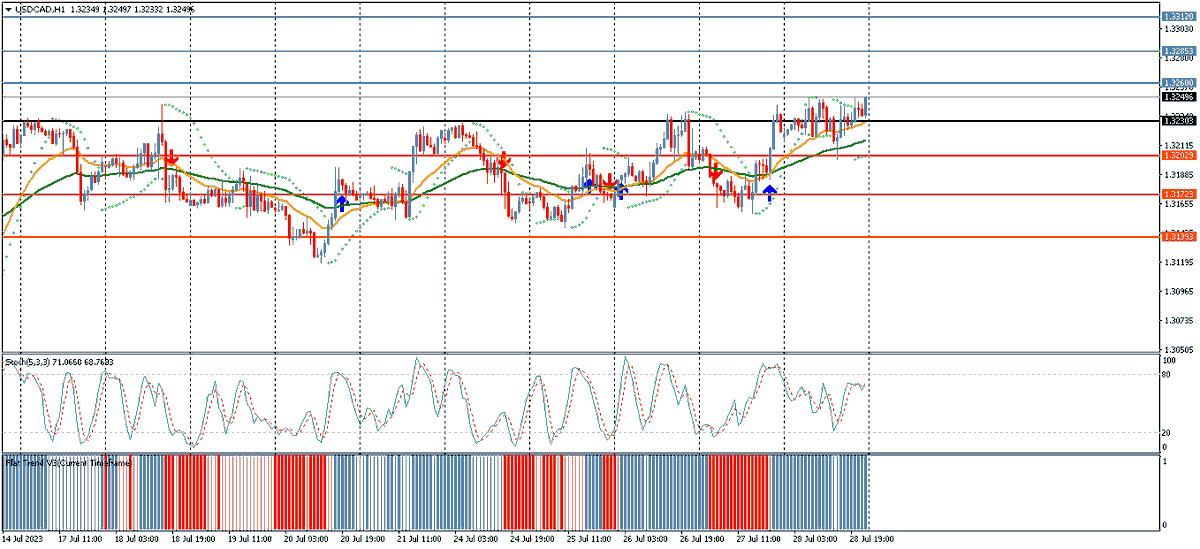This screenshot has height=549, width=1200.
Task: Click the 1.33030 price axis value
Action: [1178, 29]
